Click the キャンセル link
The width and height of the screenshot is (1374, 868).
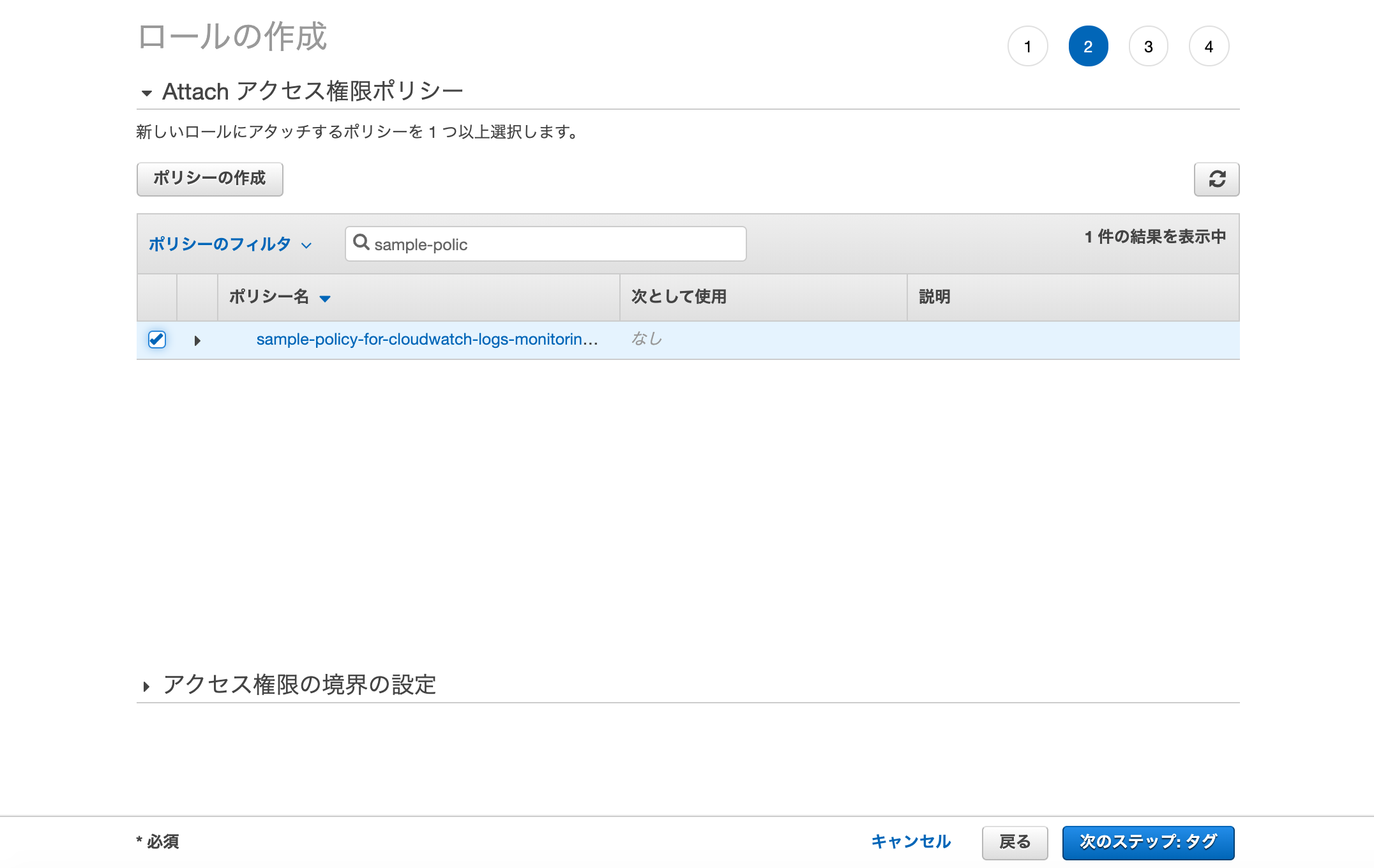pos(911,842)
